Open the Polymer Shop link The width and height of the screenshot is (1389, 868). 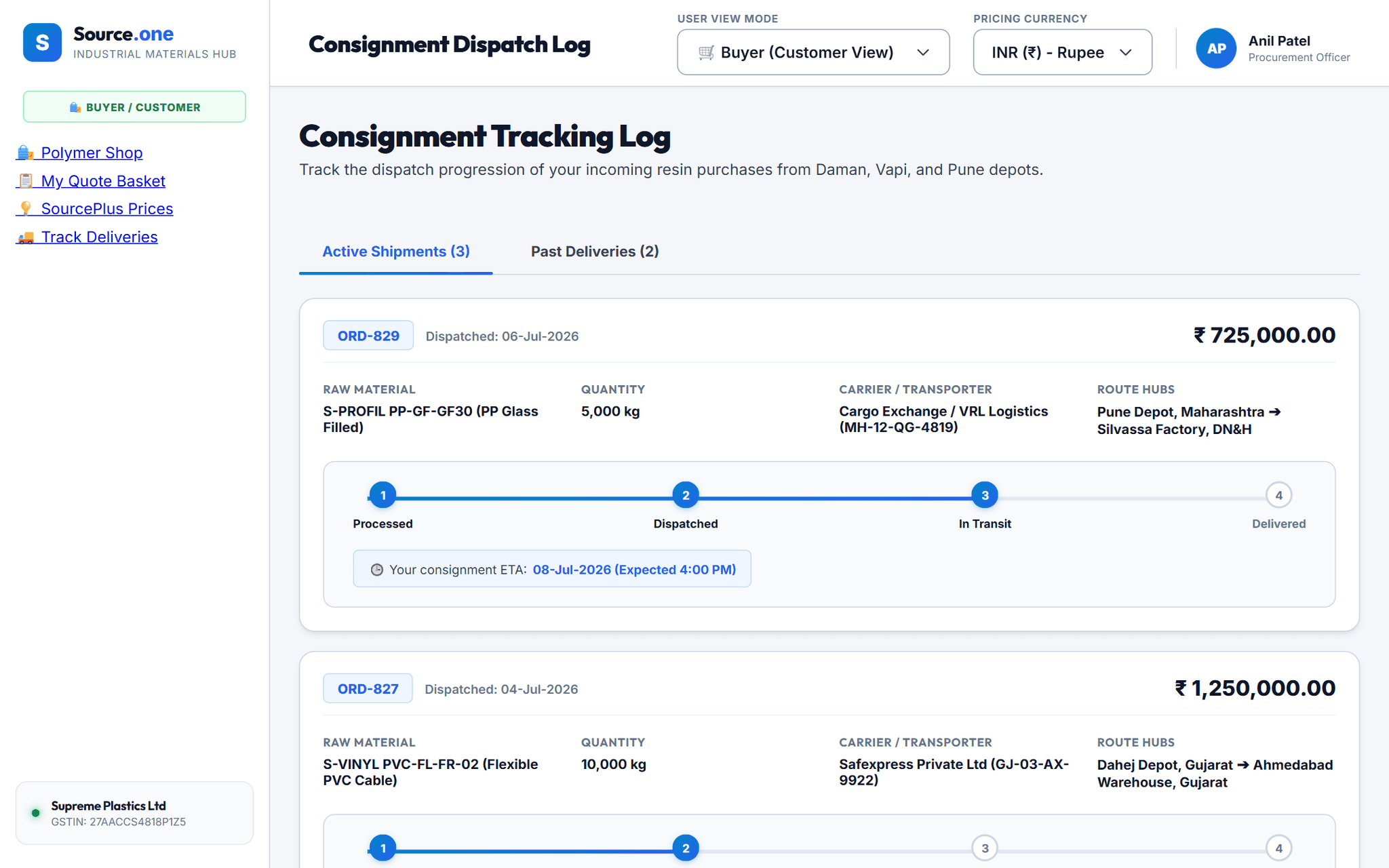(x=79, y=153)
